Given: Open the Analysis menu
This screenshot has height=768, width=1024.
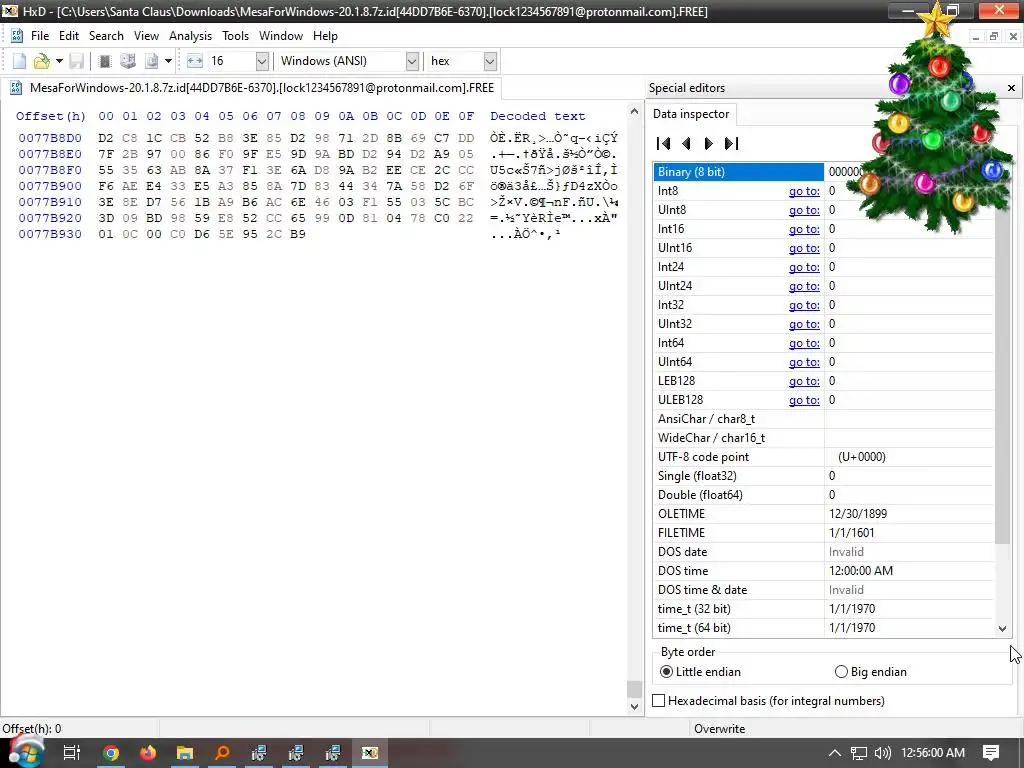Looking at the screenshot, I should tap(190, 36).
